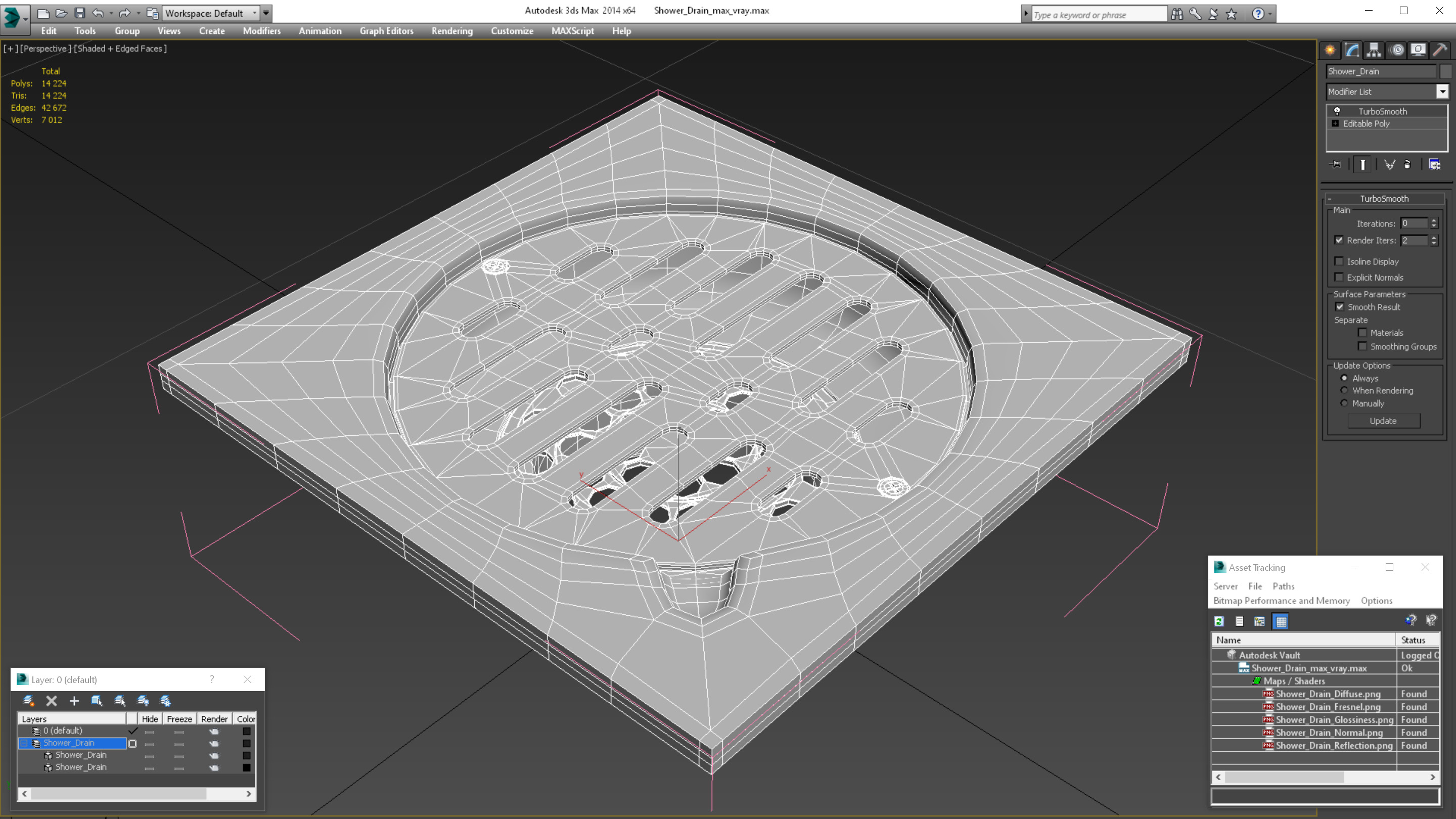Open the Graph Editors menu

click(387, 31)
